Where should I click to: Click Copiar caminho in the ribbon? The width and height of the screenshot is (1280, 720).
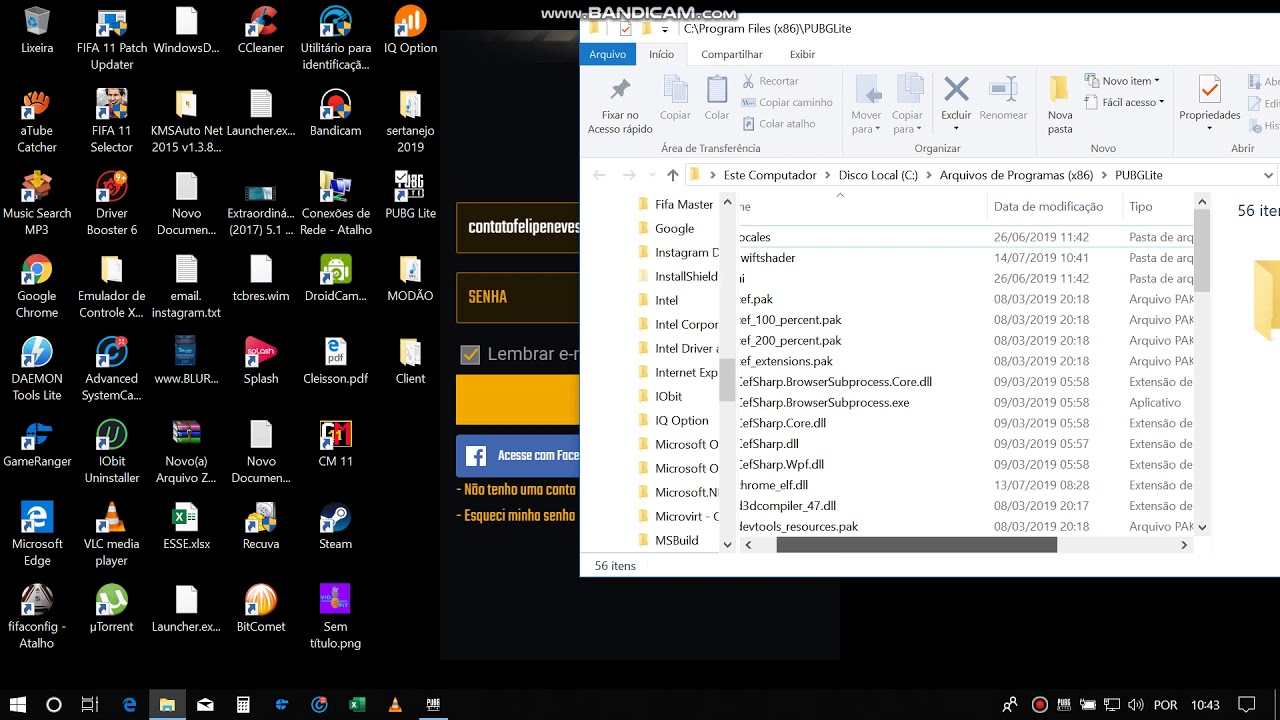(x=787, y=102)
